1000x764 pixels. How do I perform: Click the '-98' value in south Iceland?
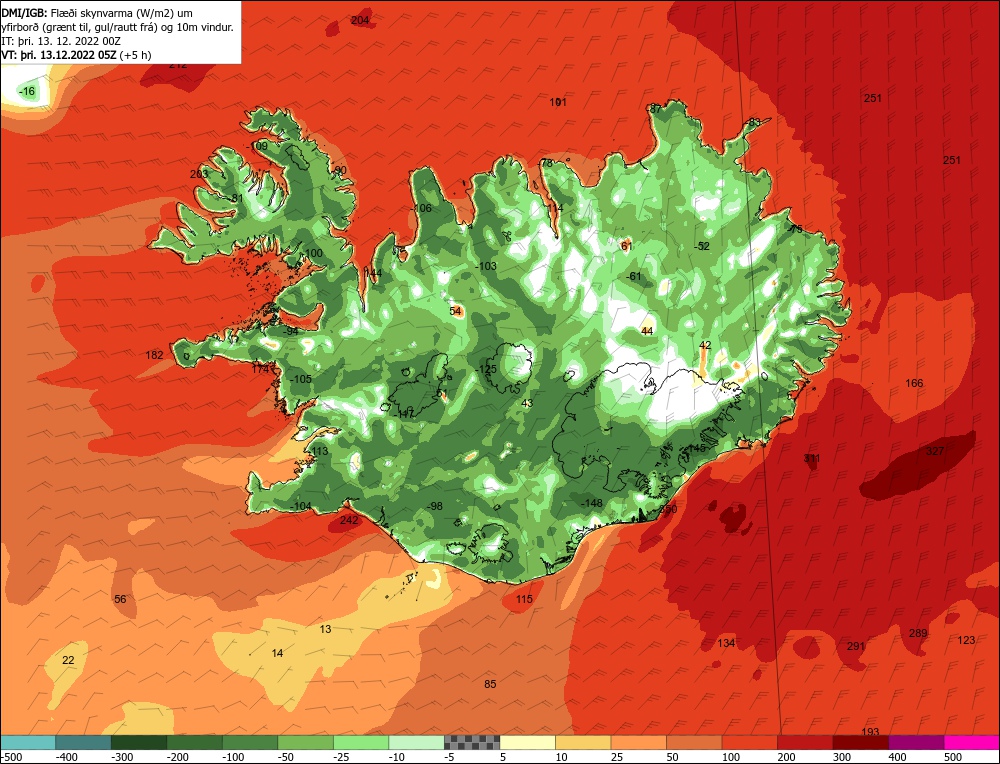(x=434, y=506)
